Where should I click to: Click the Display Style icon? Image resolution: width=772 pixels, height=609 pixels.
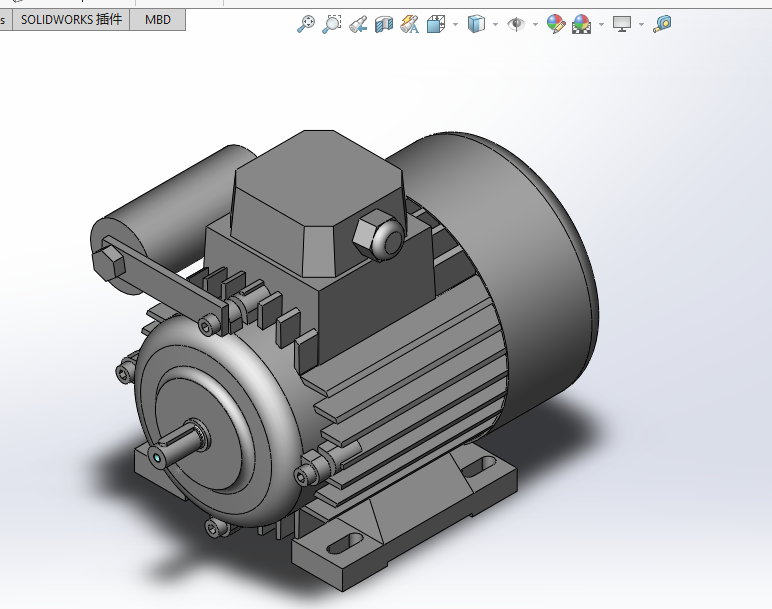tap(476, 24)
